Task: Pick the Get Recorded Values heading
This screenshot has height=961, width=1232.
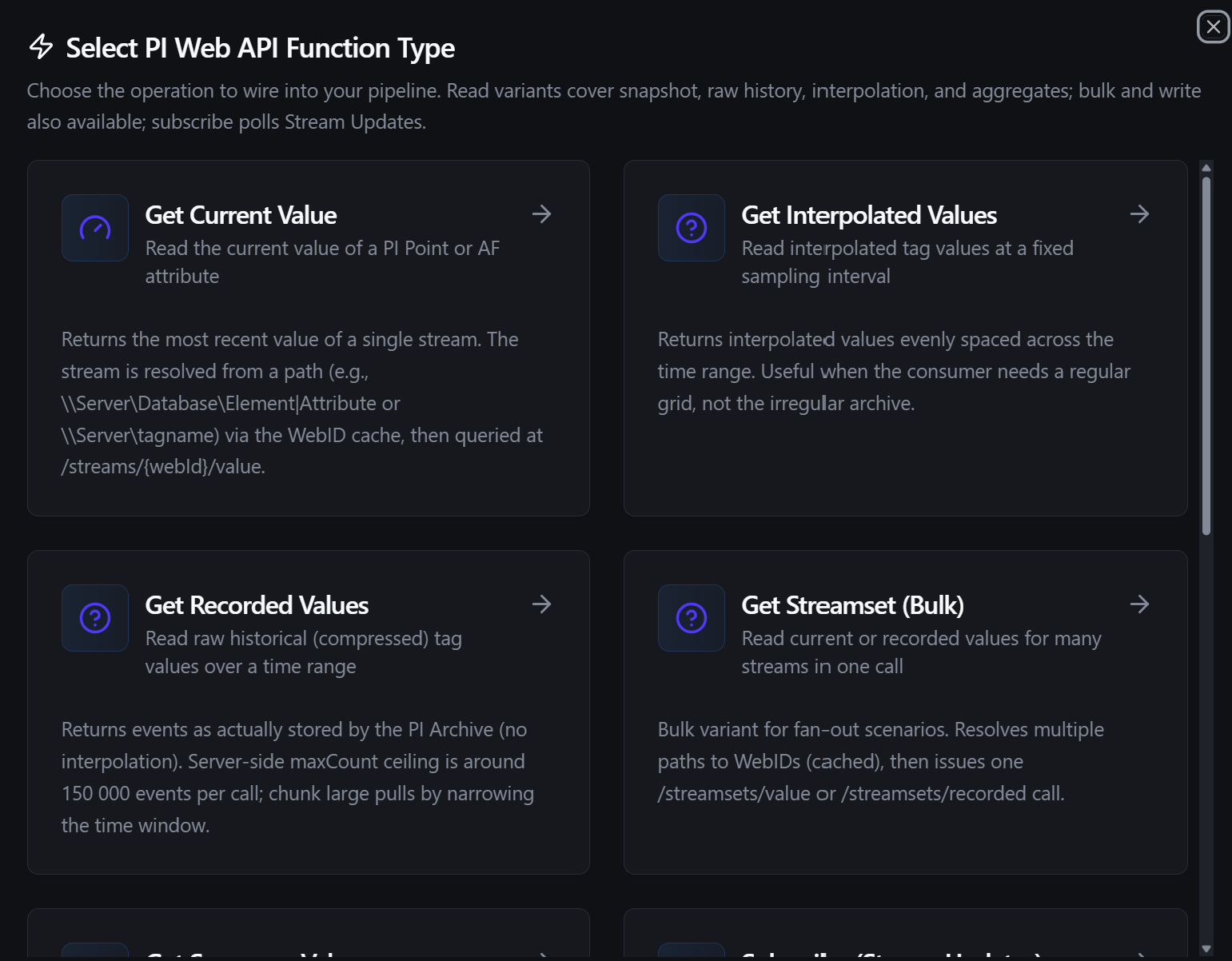Action: [x=257, y=605]
